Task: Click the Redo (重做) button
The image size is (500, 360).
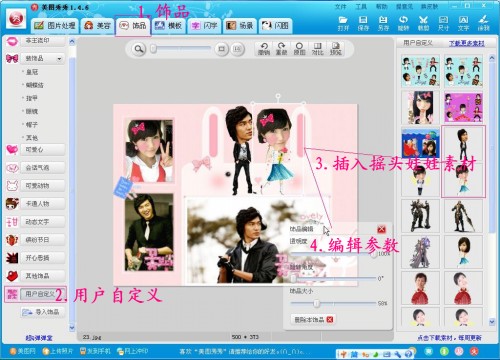Action: click(x=282, y=49)
